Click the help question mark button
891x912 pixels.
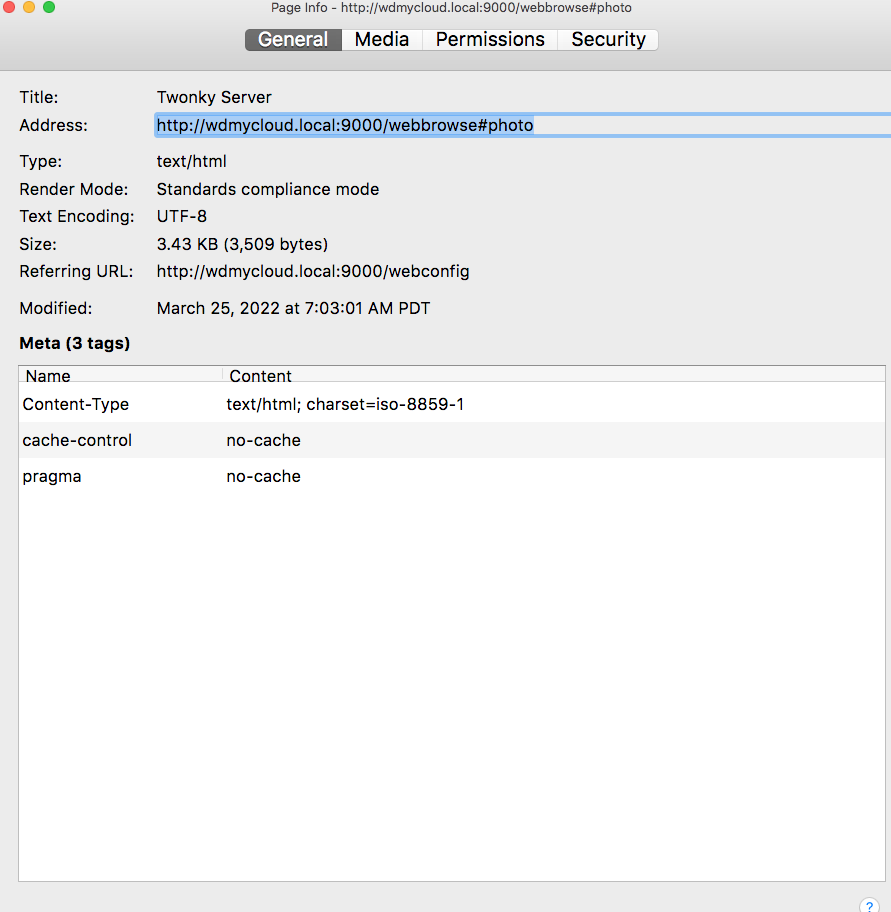[x=869, y=906]
